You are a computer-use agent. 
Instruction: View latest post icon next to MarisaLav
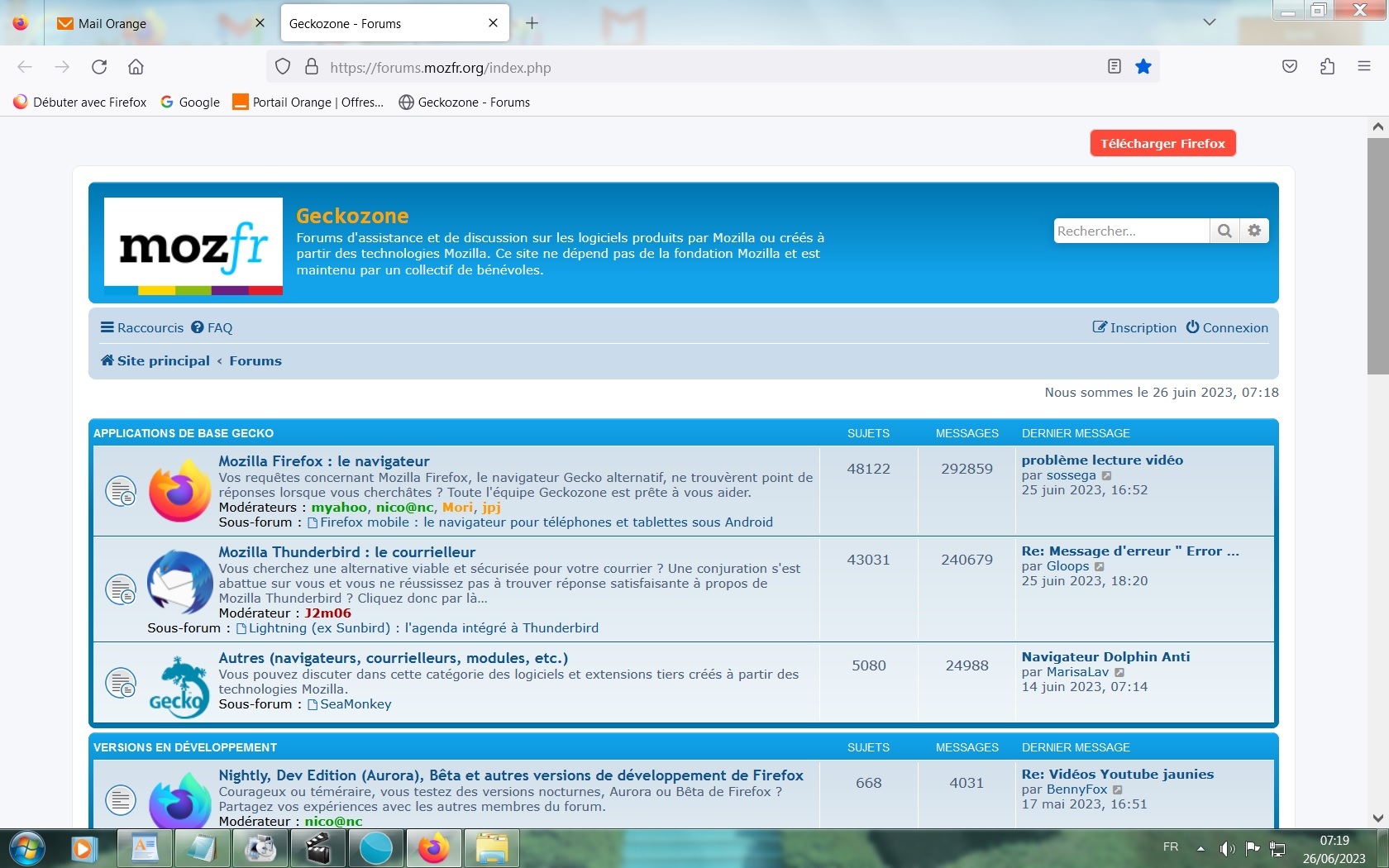(1119, 672)
